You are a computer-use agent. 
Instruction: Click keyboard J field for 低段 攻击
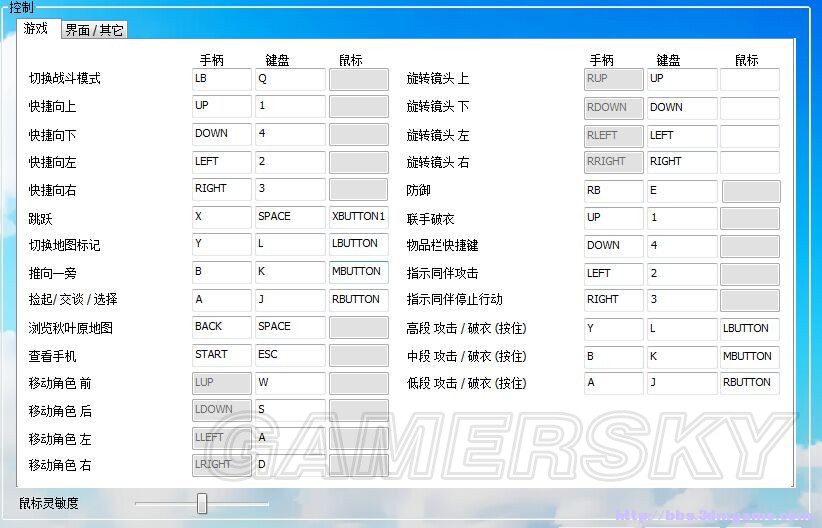682,383
